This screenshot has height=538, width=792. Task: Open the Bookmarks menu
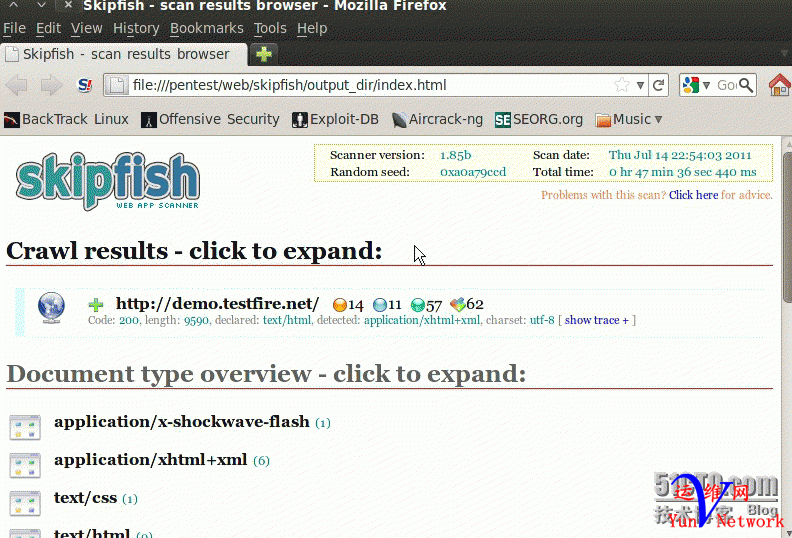207,28
